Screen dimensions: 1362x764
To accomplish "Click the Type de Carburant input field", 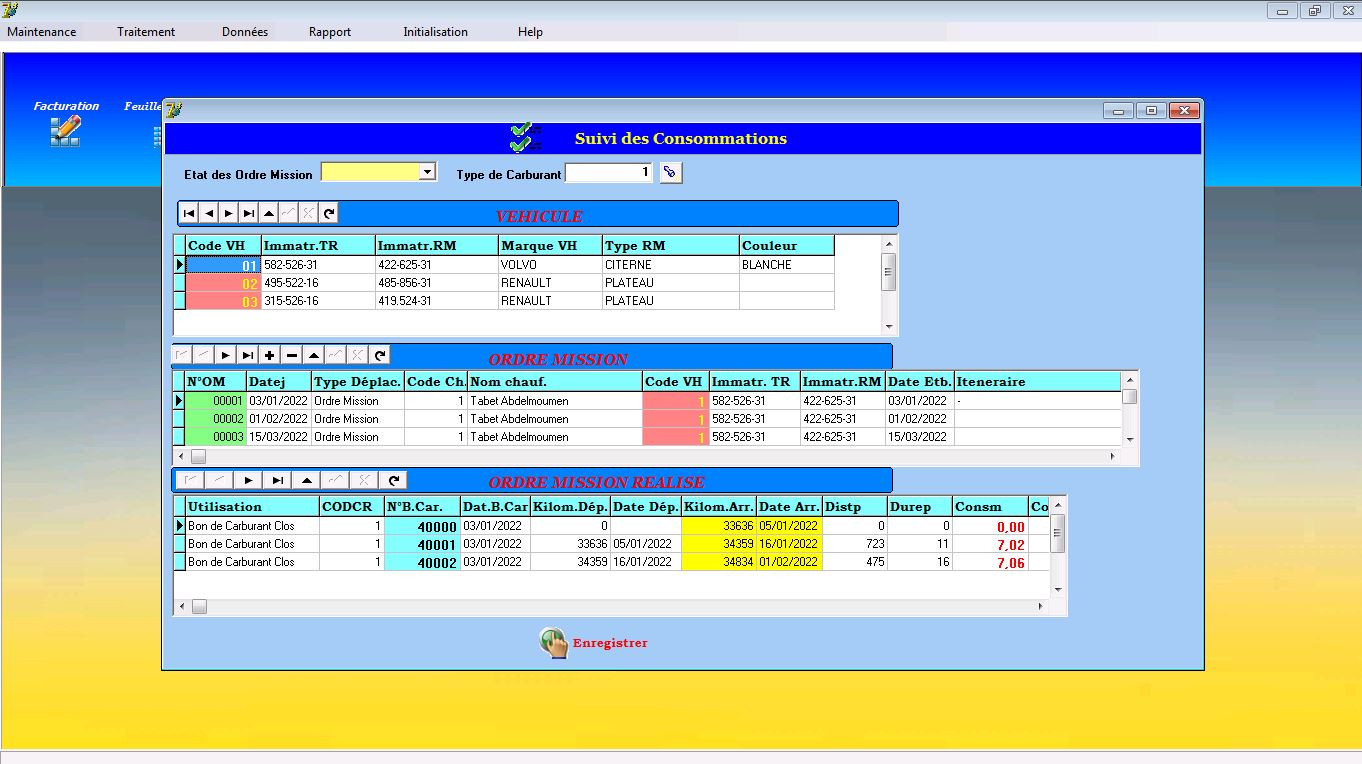I will pyautogui.click(x=610, y=173).
